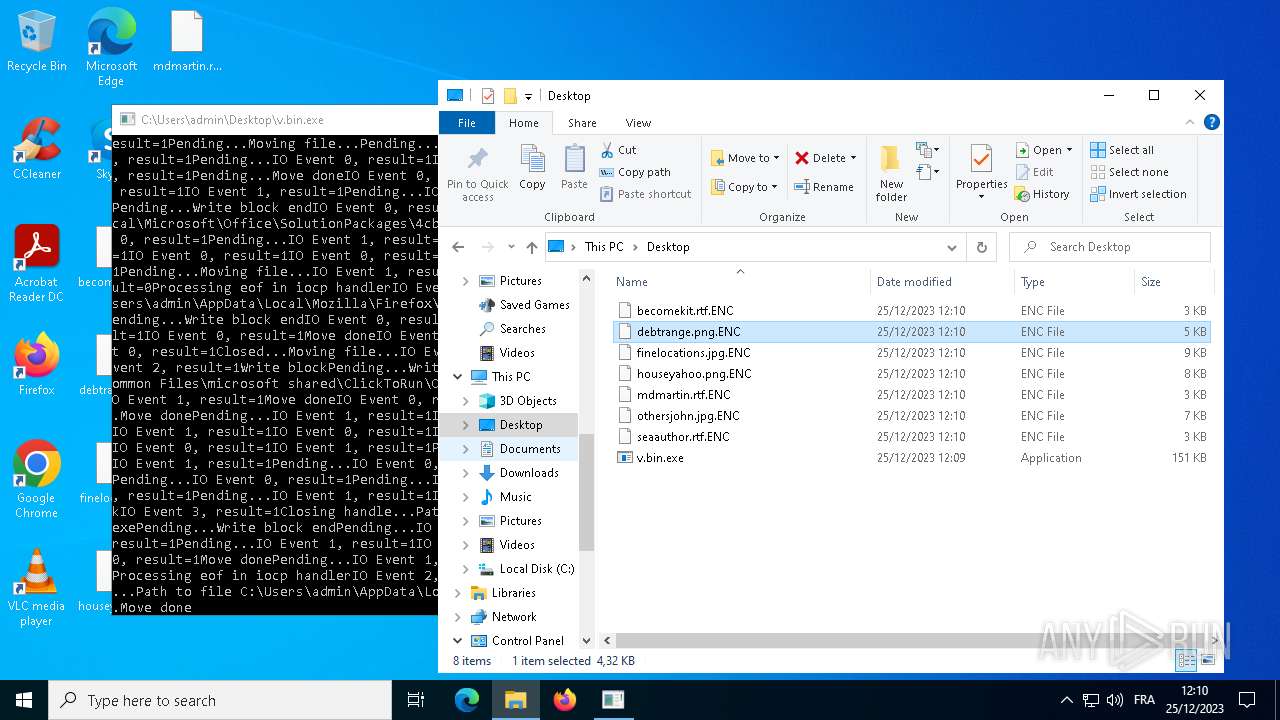Open Task View on taskbar
This screenshot has width=1280, height=720.
[416, 700]
